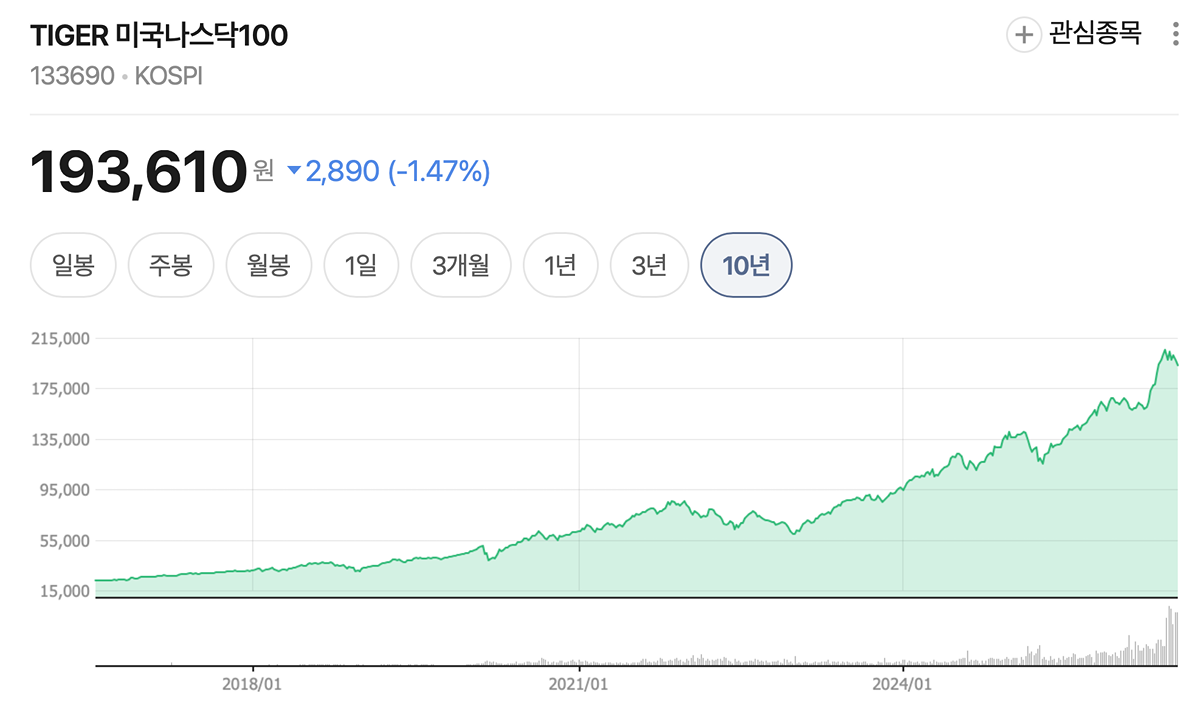This screenshot has width=1200, height=705.
Task: Select the 월봉 monthly candle chart
Action: 269,266
